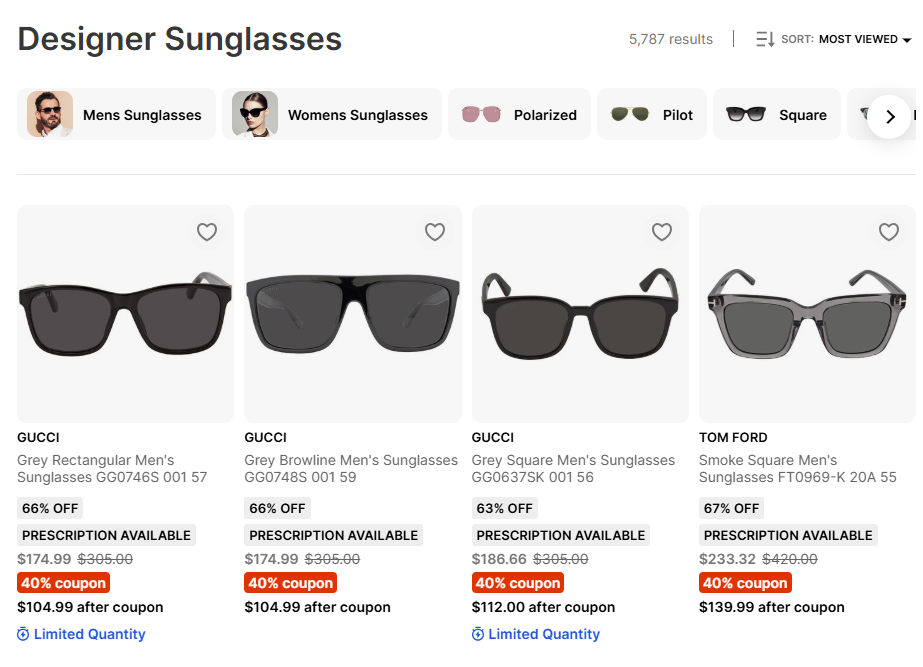This screenshot has height=667, width=923.
Task: Click Limited Quantity timer icon under GG0746S
Action: 24,634
